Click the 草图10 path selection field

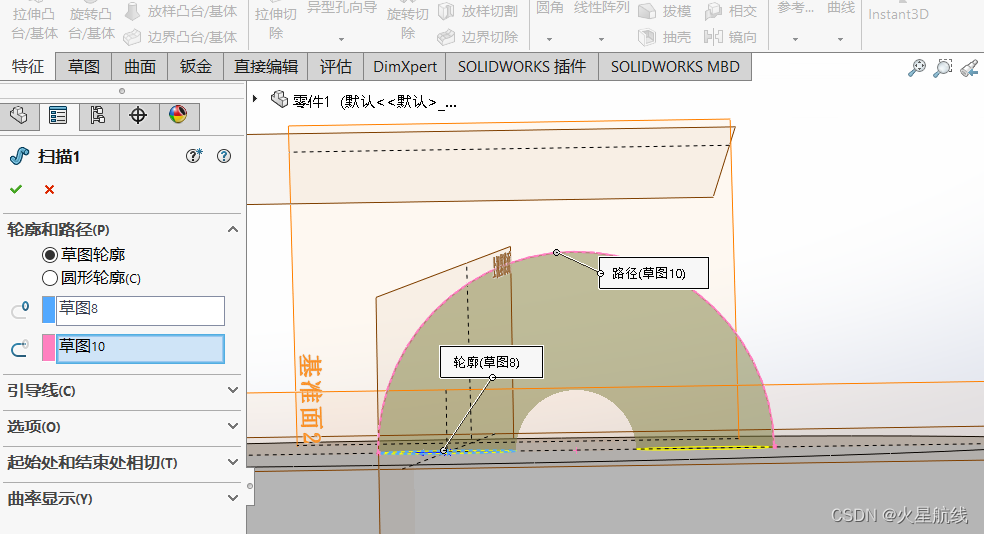click(141, 348)
